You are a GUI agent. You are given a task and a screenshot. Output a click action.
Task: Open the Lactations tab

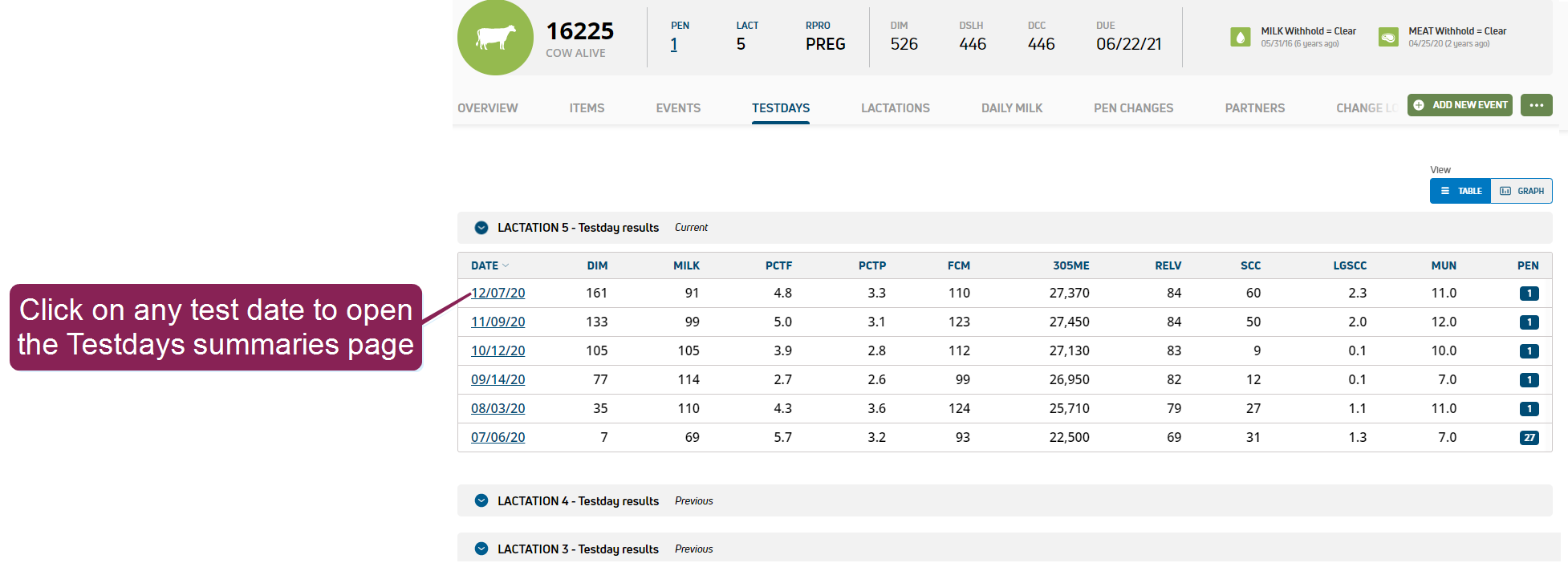pyautogui.click(x=895, y=108)
